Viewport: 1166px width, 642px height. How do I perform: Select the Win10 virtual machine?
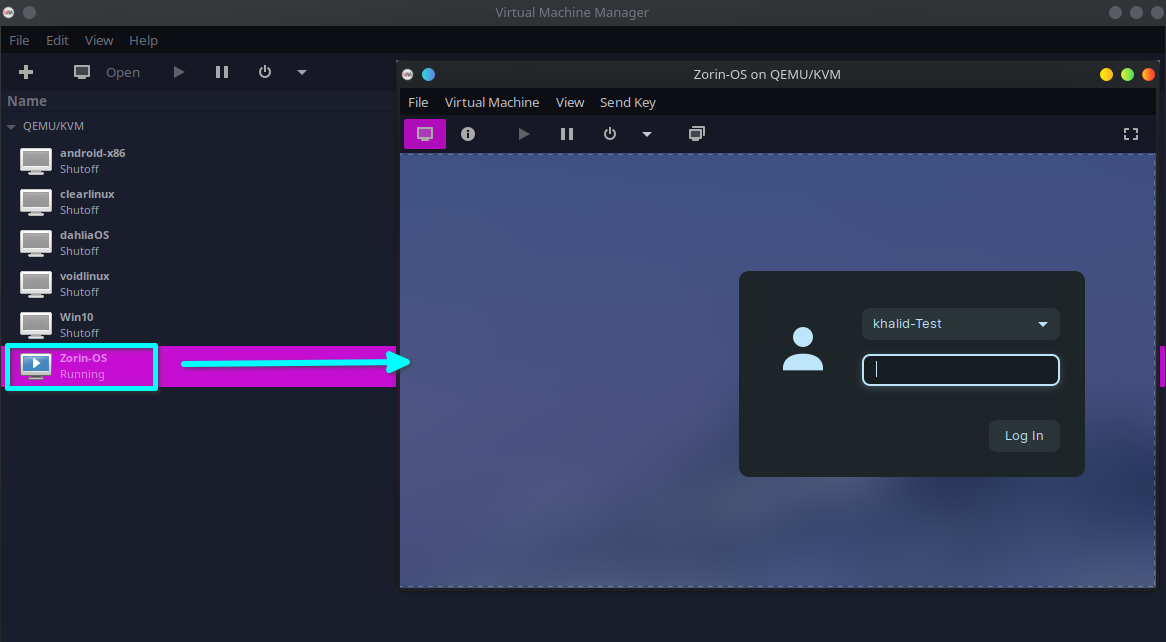point(77,324)
